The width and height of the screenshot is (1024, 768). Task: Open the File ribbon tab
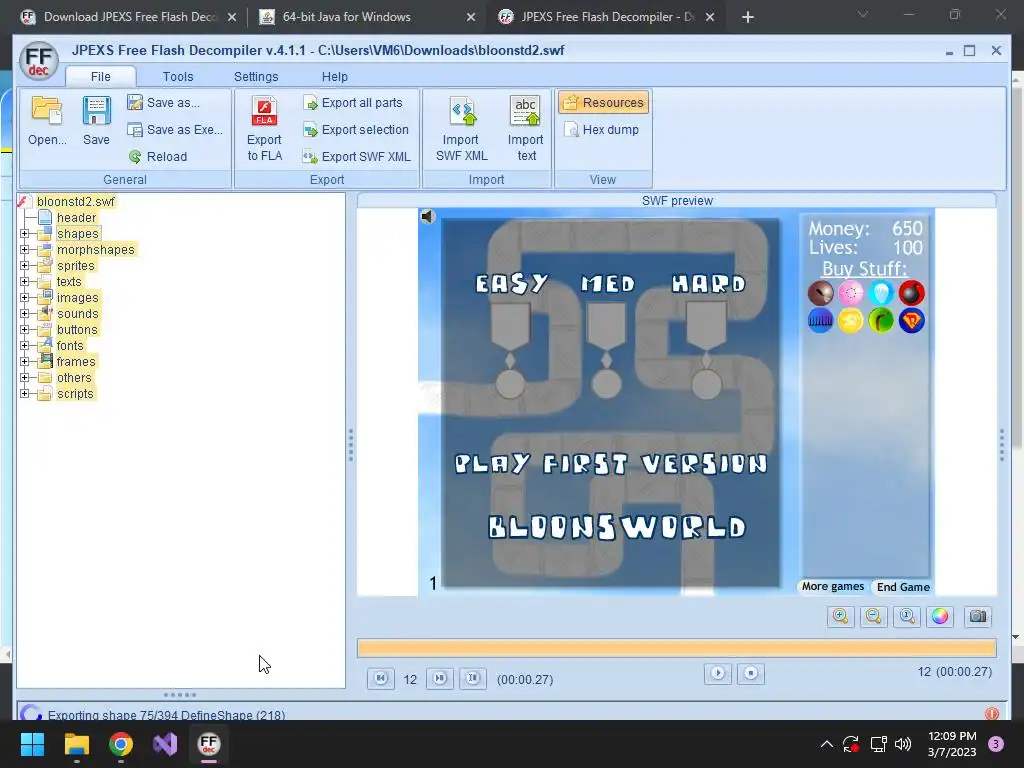click(x=101, y=76)
